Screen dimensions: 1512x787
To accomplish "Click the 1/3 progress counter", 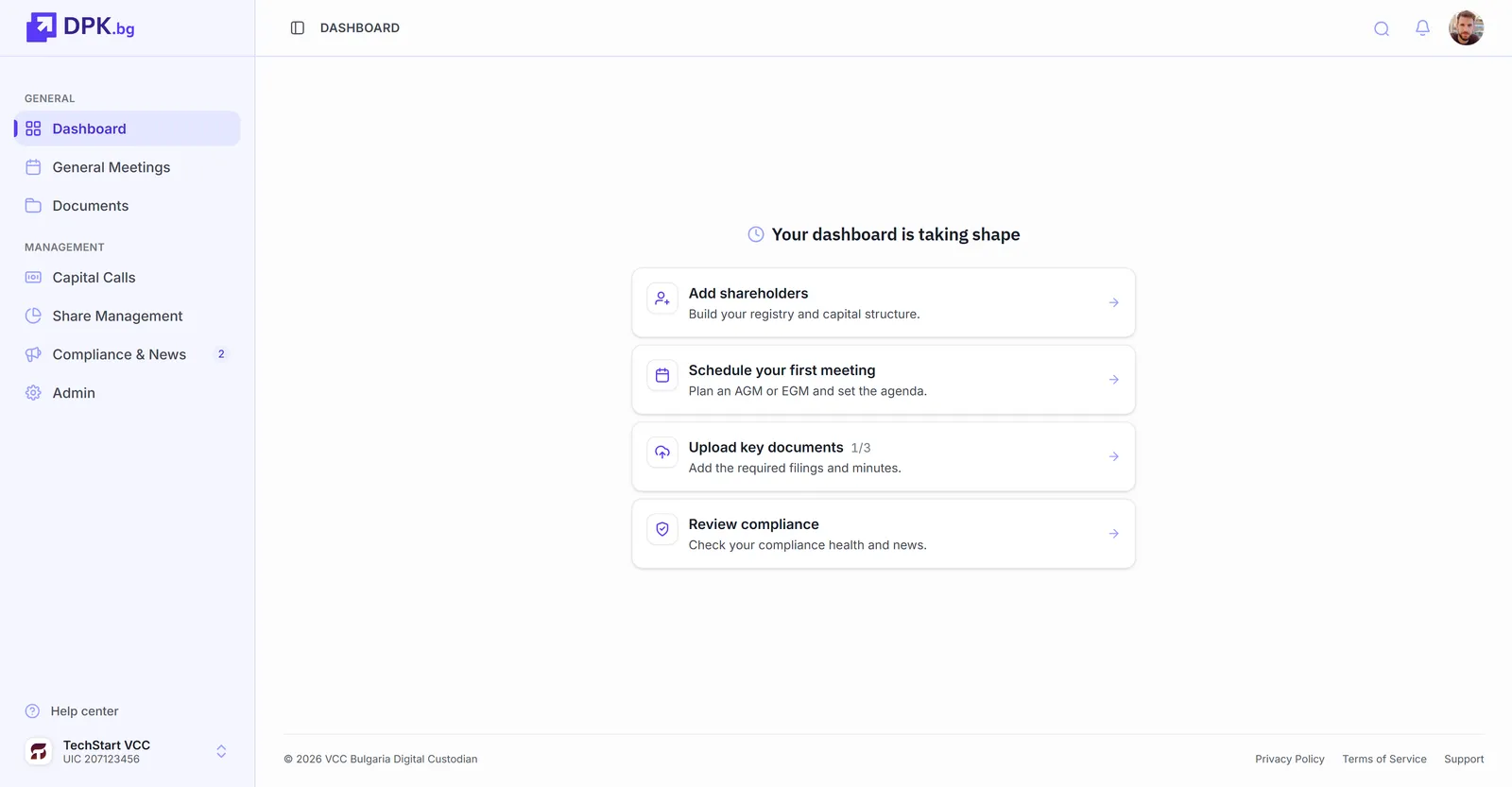I will pyautogui.click(x=861, y=448).
